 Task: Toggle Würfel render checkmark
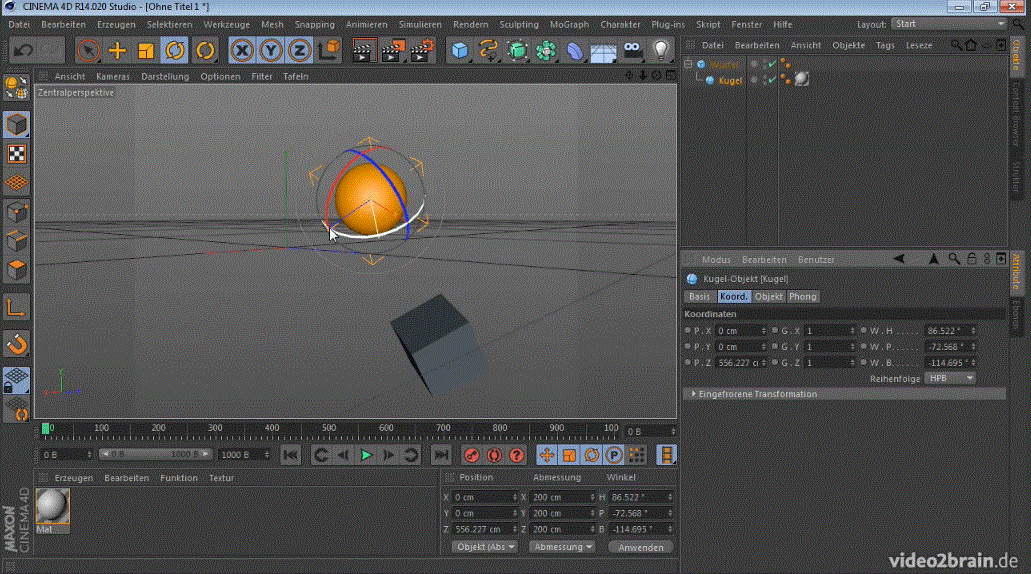click(772, 64)
